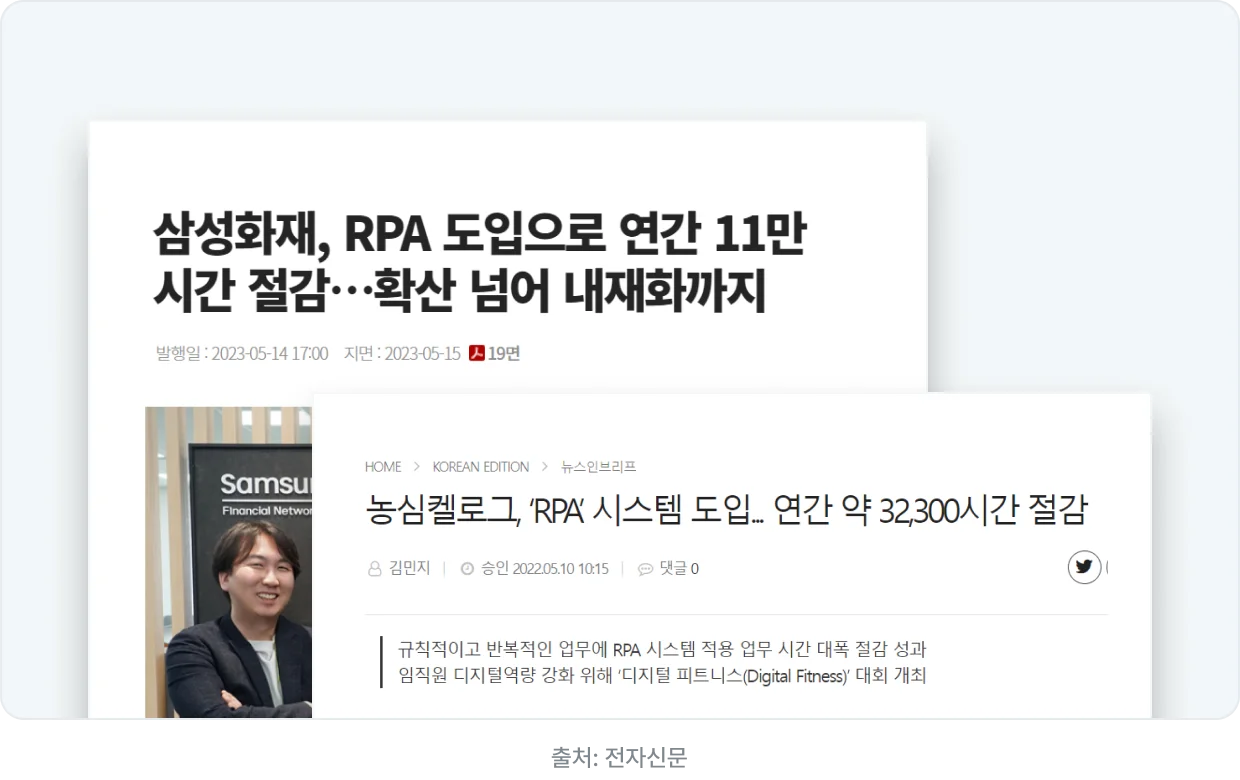
Task: Click the Twitter share icon
Action: pos(1084,567)
